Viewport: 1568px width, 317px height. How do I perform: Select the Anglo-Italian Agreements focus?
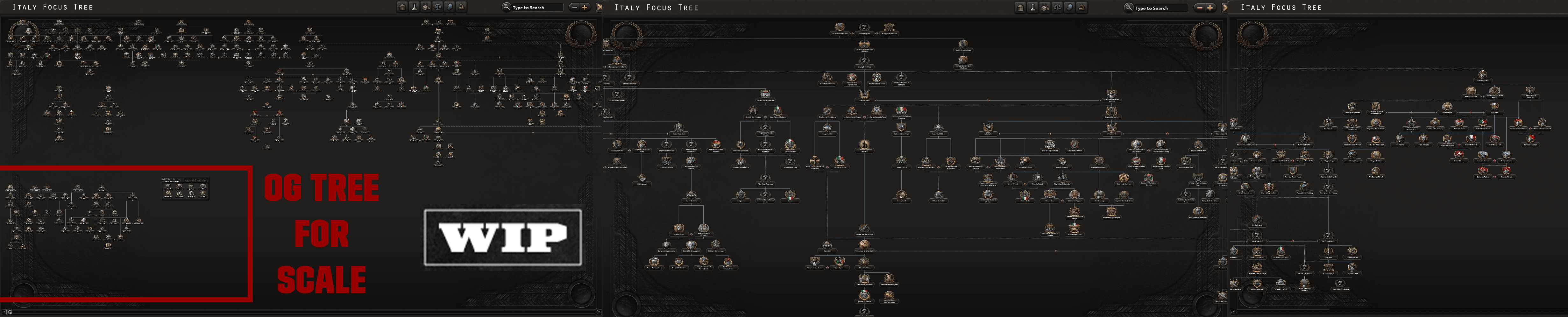click(852, 80)
